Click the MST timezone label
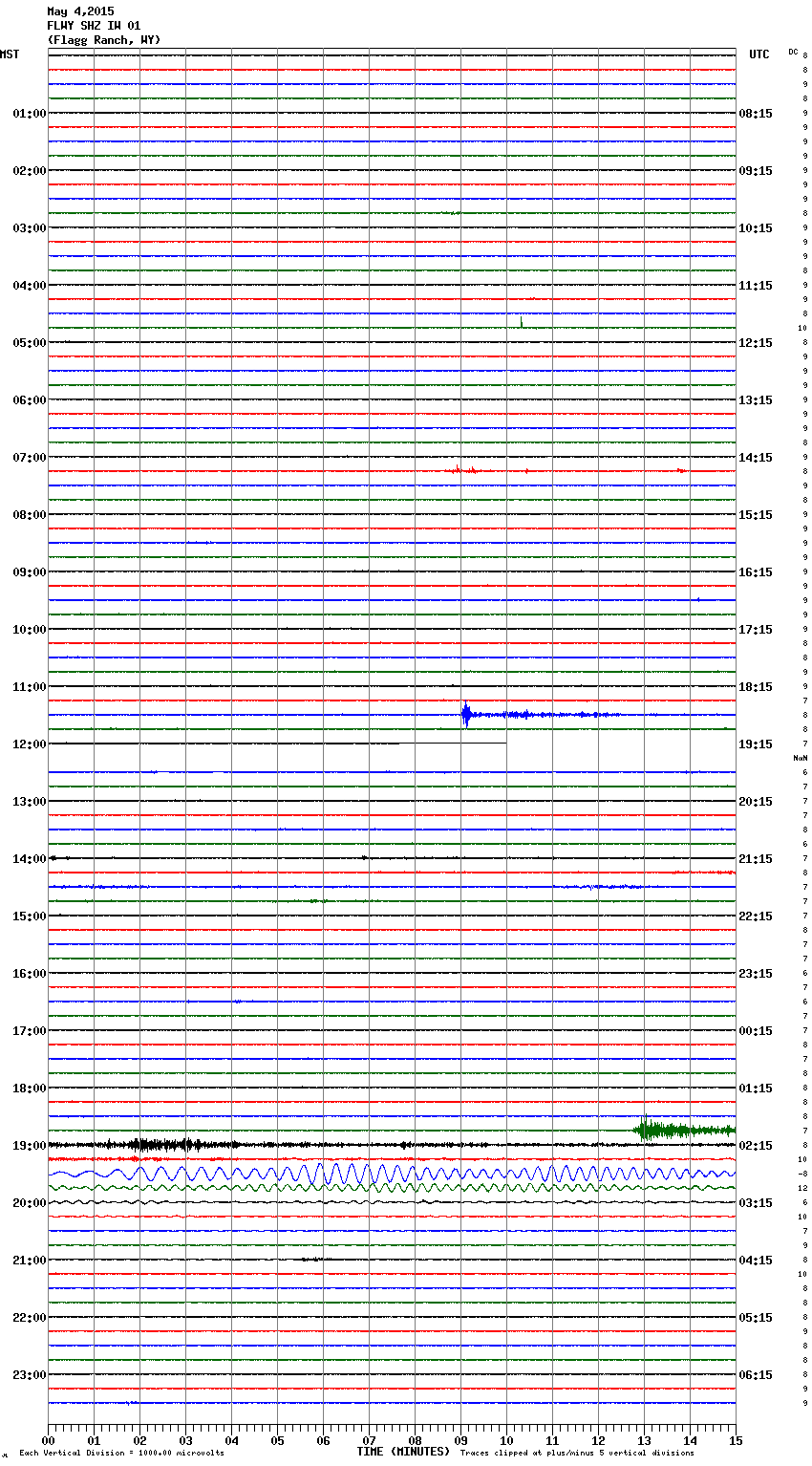The width and height of the screenshot is (812, 1466). coord(10,54)
